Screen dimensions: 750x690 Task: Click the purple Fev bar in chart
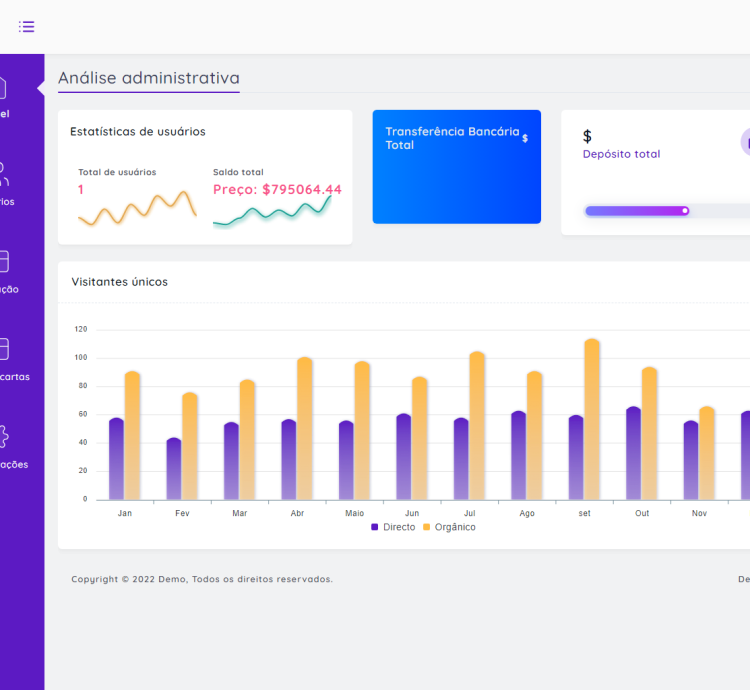coord(174,468)
